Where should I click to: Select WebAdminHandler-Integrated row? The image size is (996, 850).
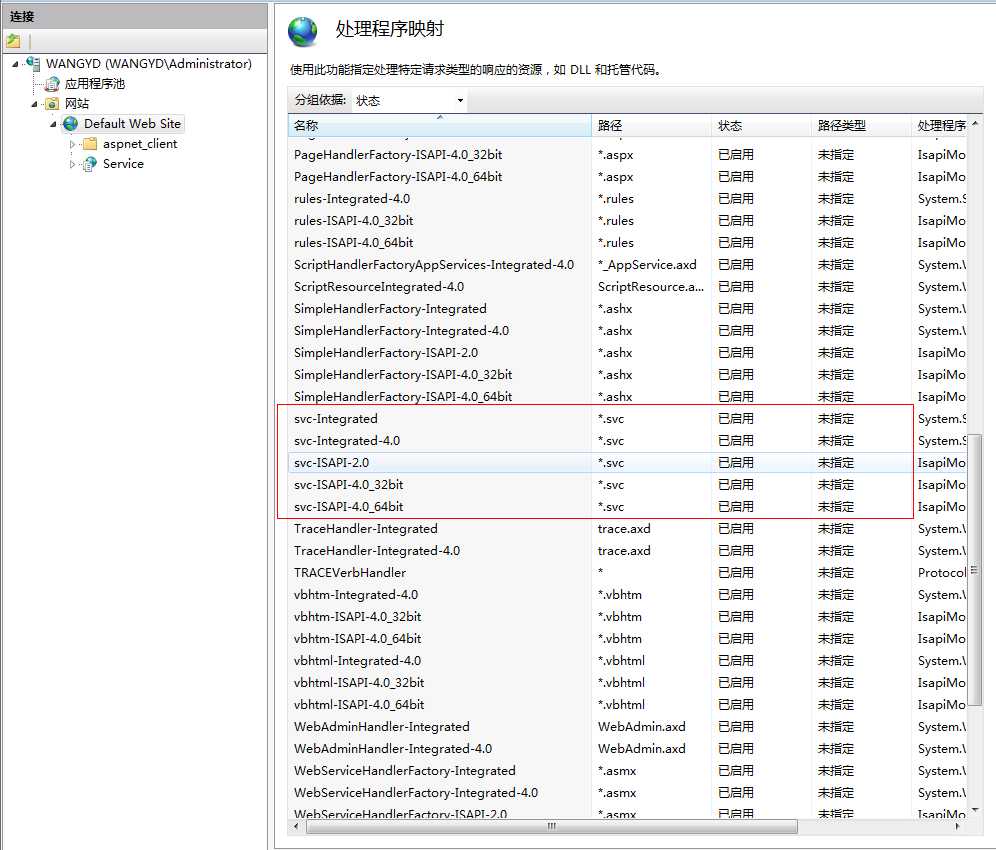627,727
